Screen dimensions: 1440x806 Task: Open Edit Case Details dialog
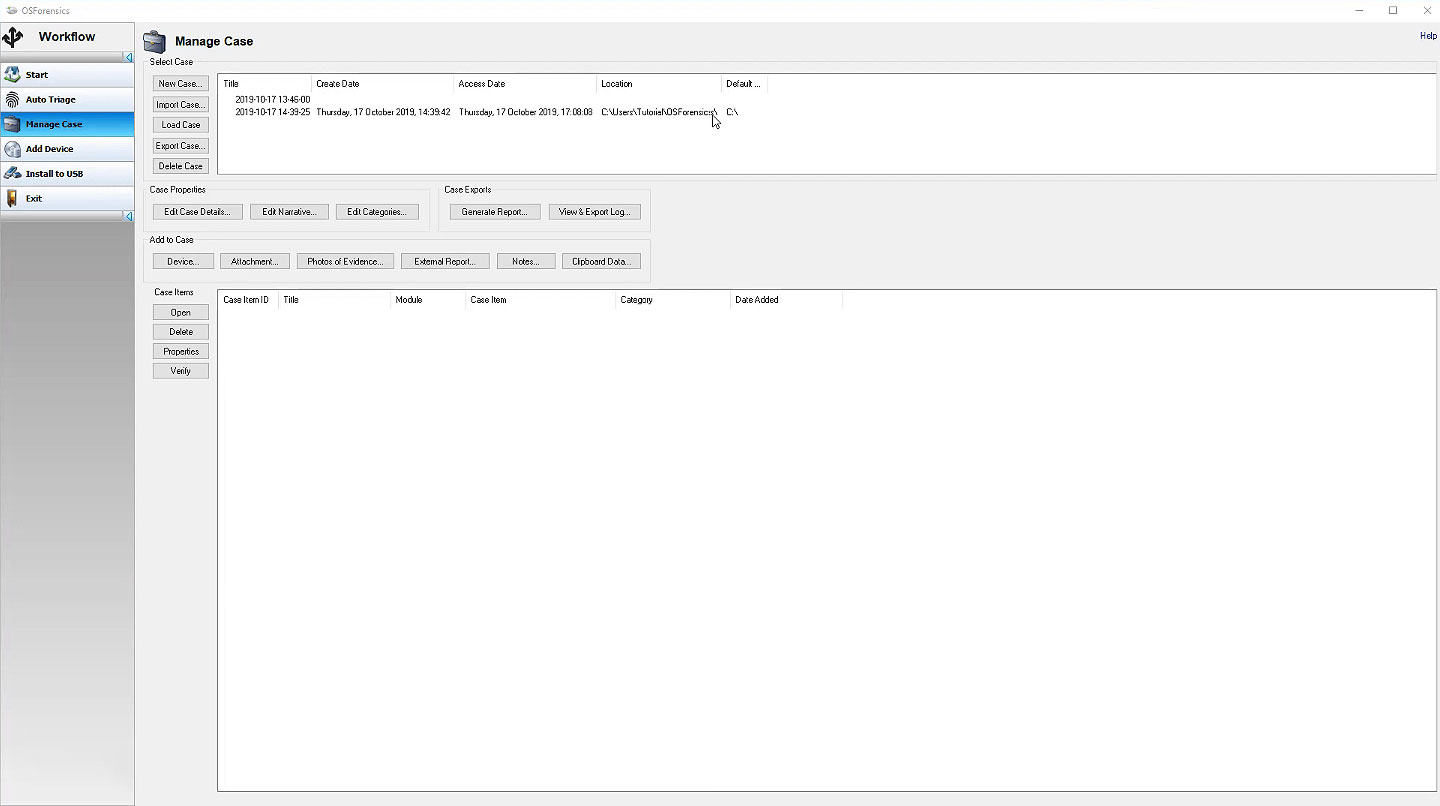tap(197, 212)
